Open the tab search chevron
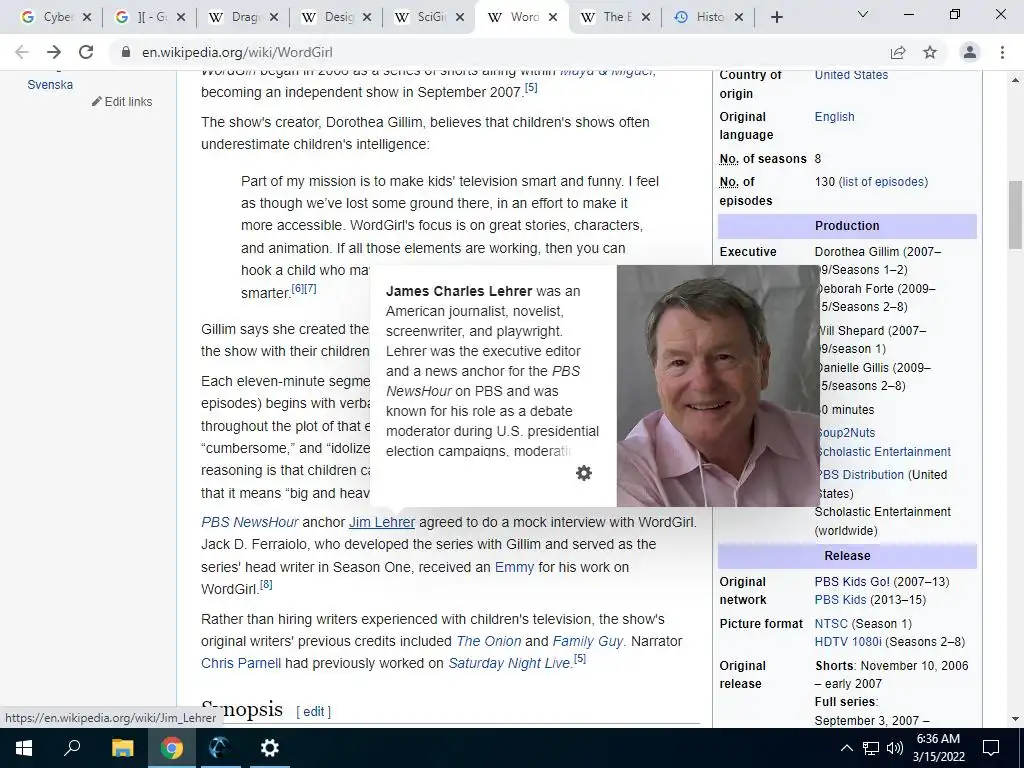Image resolution: width=1024 pixels, height=768 pixels. coord(863,14)
